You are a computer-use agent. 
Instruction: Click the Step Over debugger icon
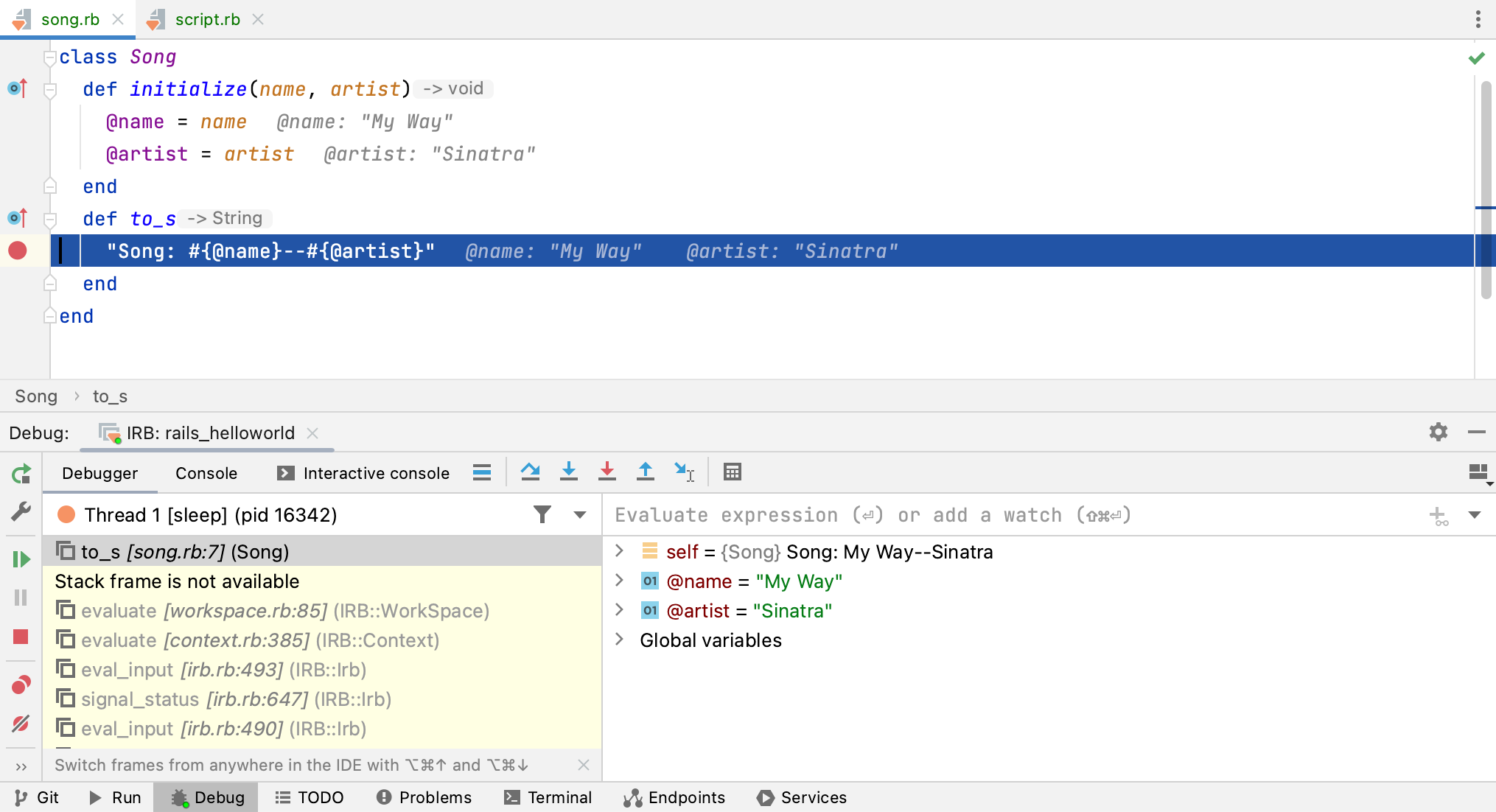point(531,472)
